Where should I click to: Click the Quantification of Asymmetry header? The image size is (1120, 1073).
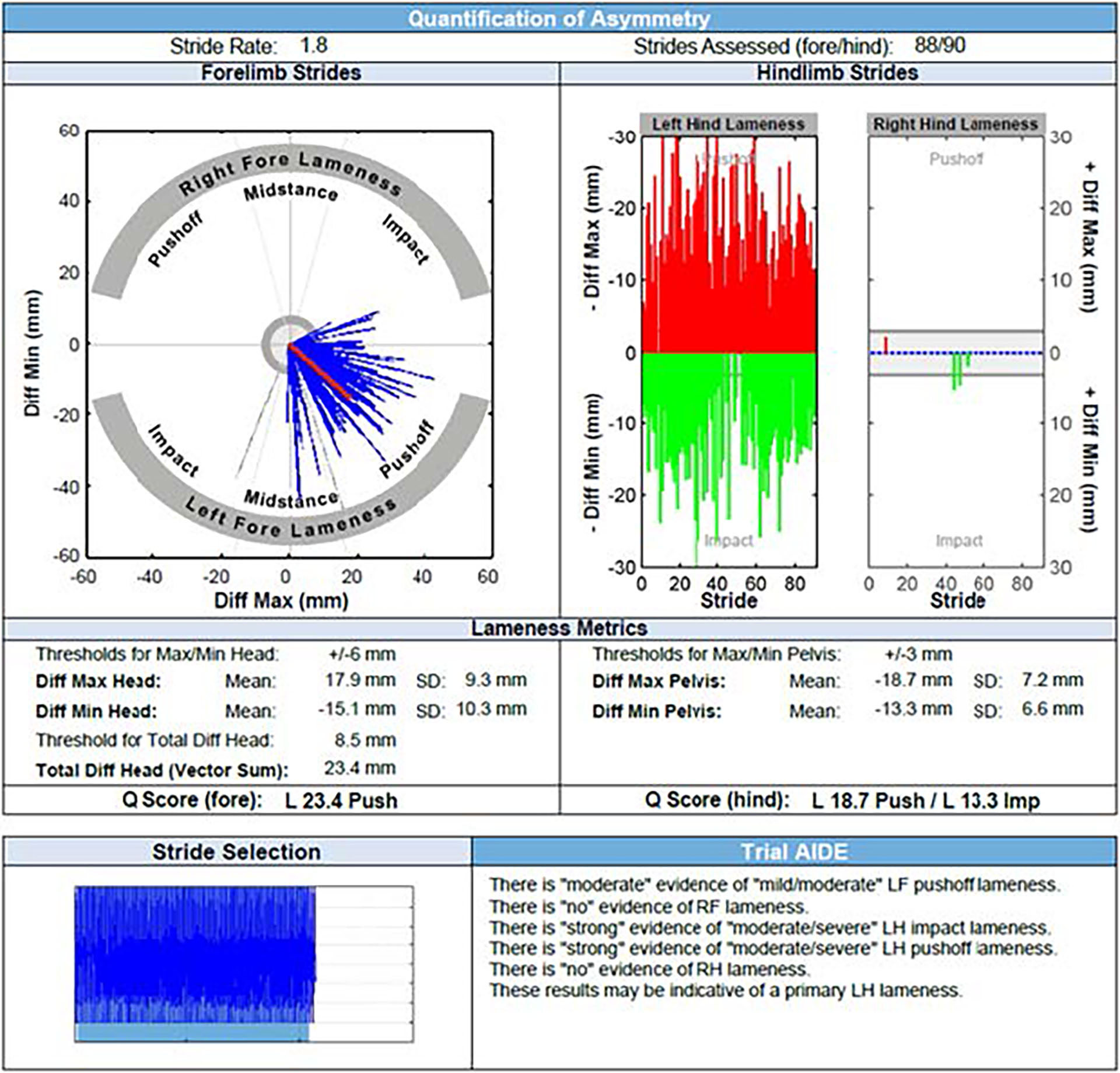tap(559, 19)
